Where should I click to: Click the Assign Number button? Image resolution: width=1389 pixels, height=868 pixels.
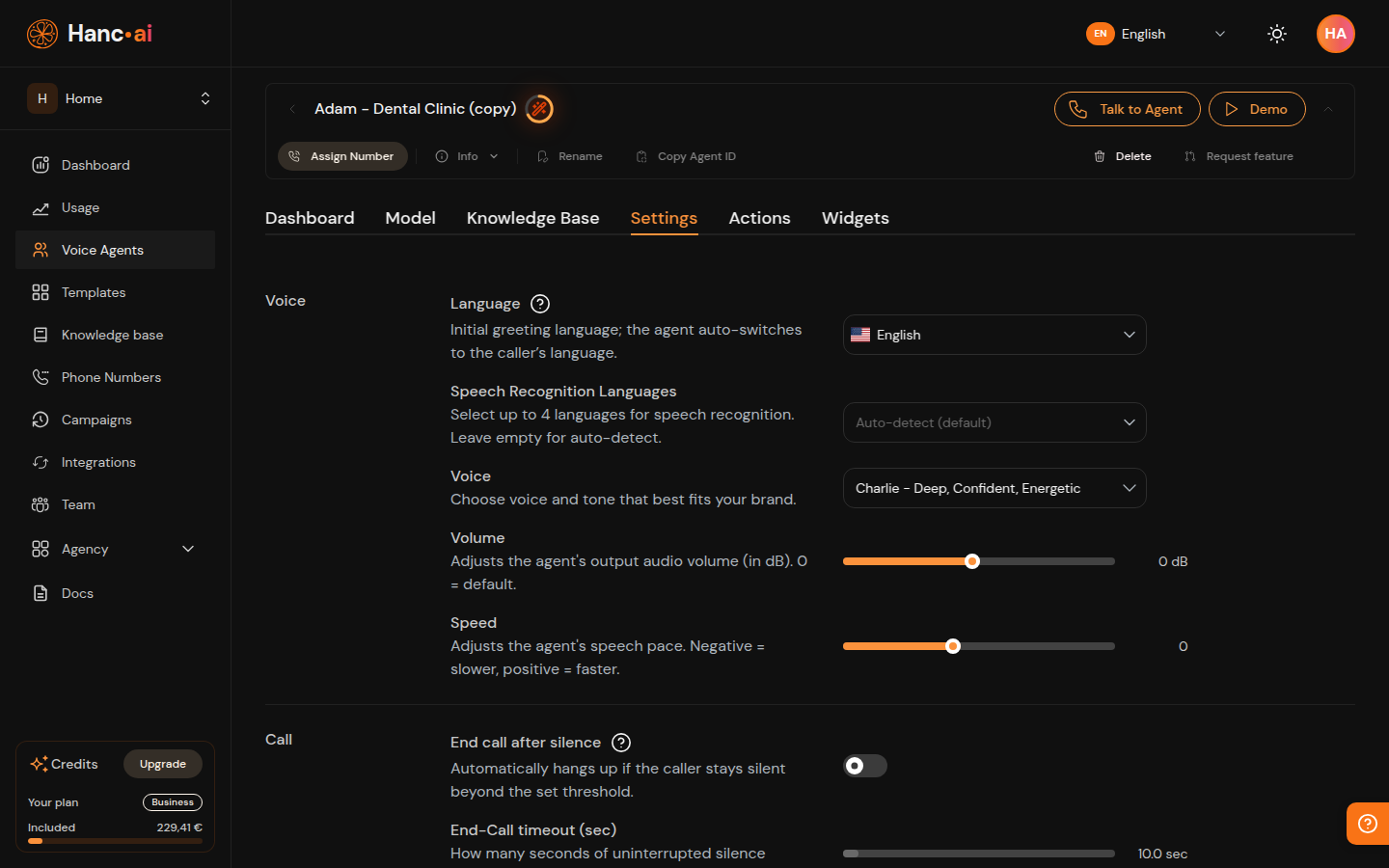342,156
